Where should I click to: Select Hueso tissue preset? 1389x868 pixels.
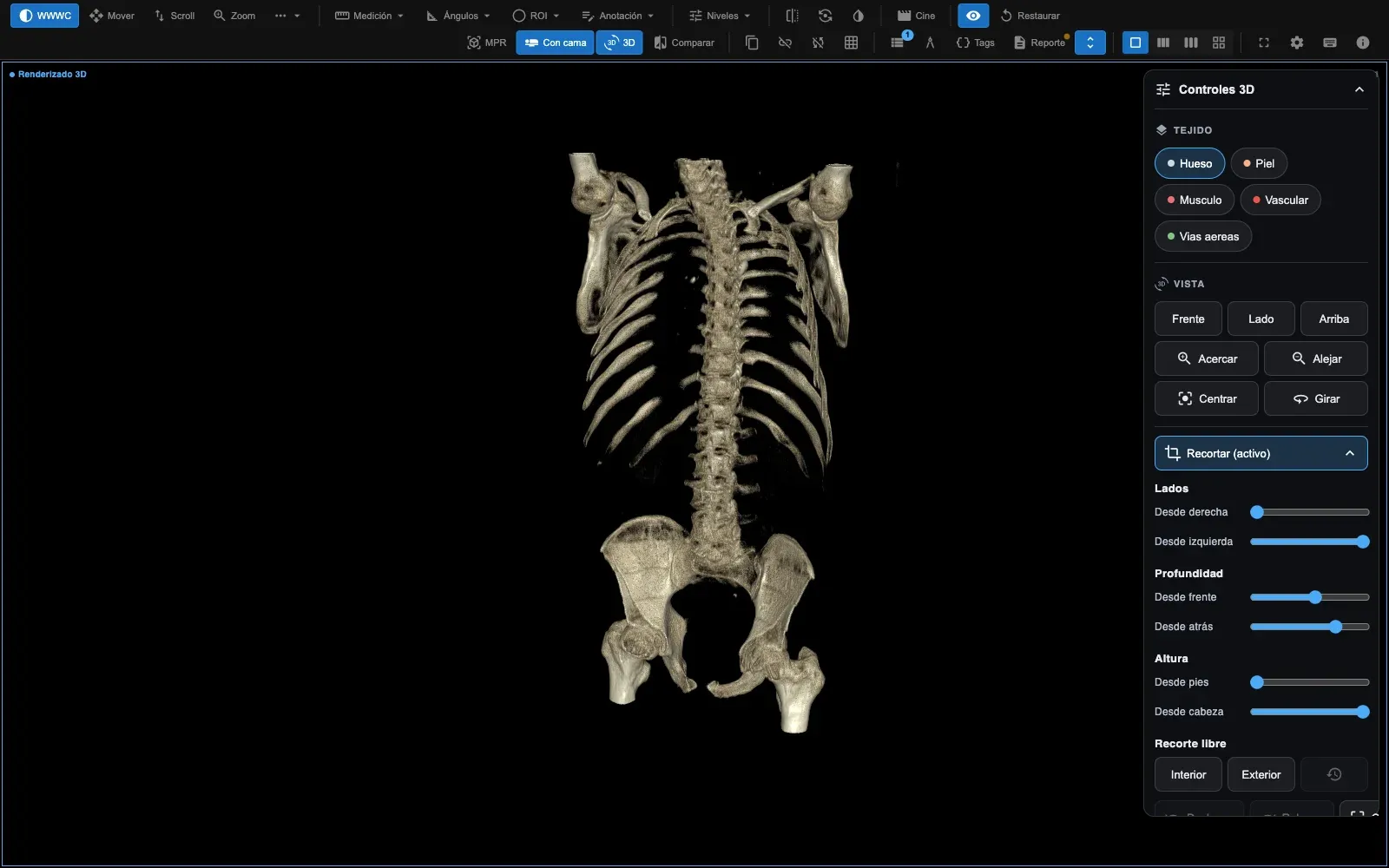pyautogui.click(x=1189, y=163)
